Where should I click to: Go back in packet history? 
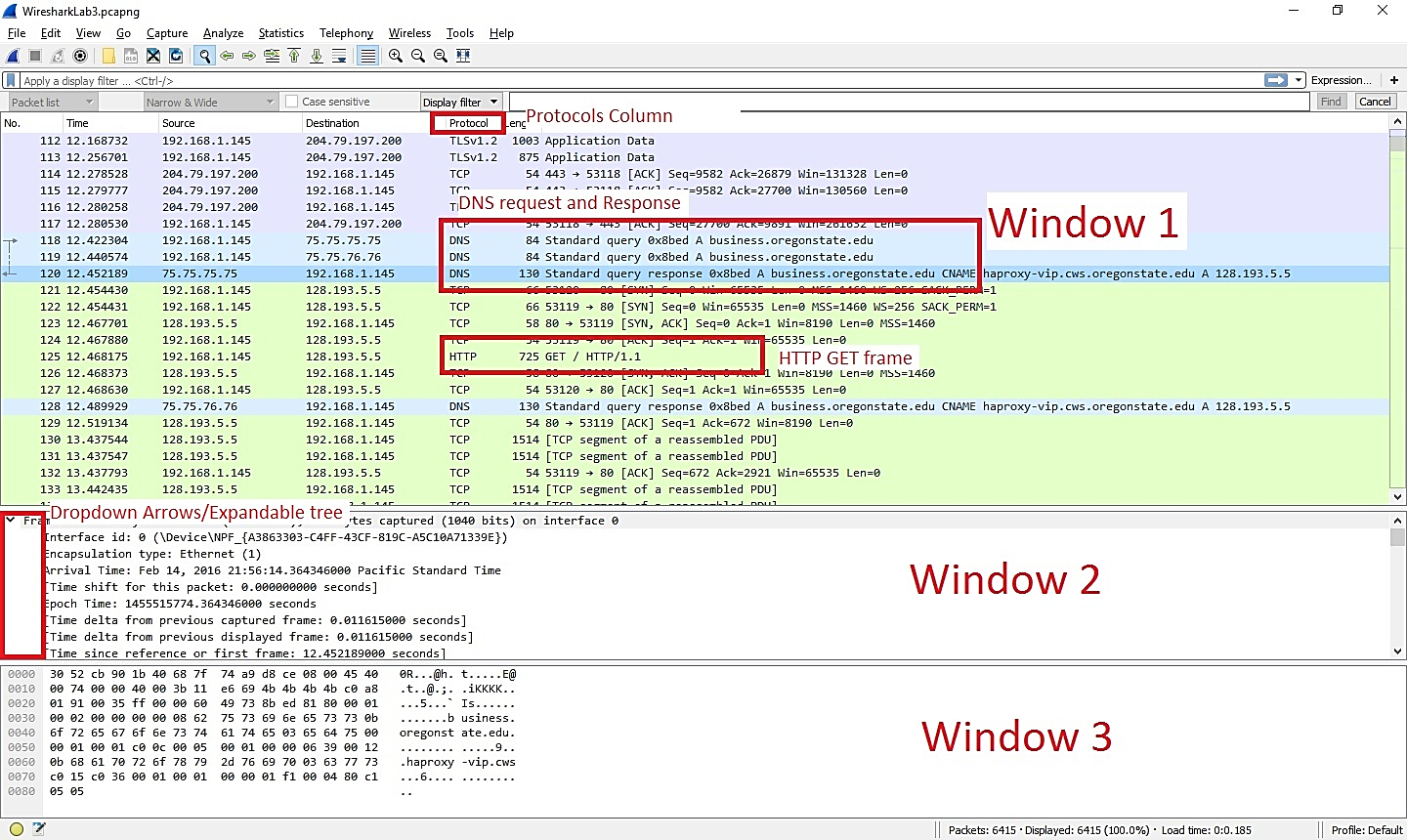point(227,56)
